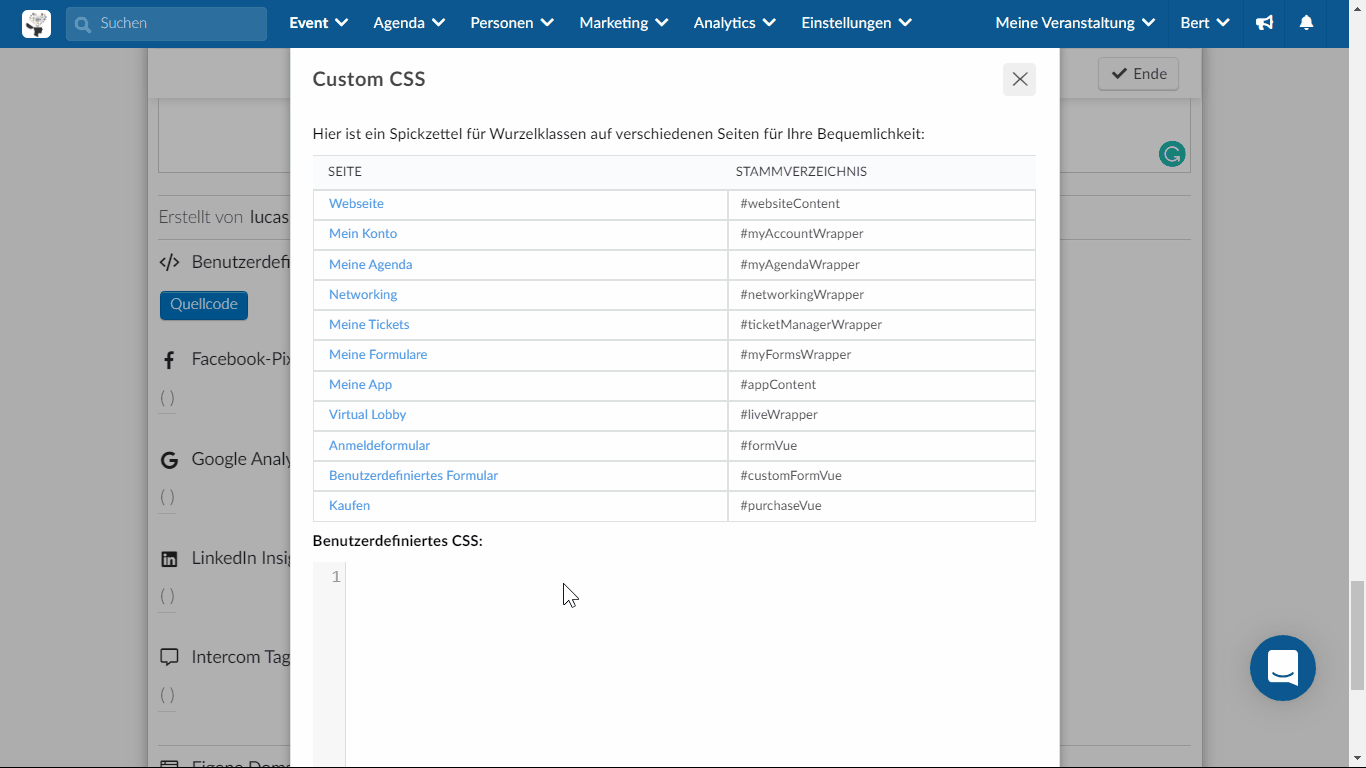Open the Meine App link
Screen dimensions: 1366x768
point(360,385)
